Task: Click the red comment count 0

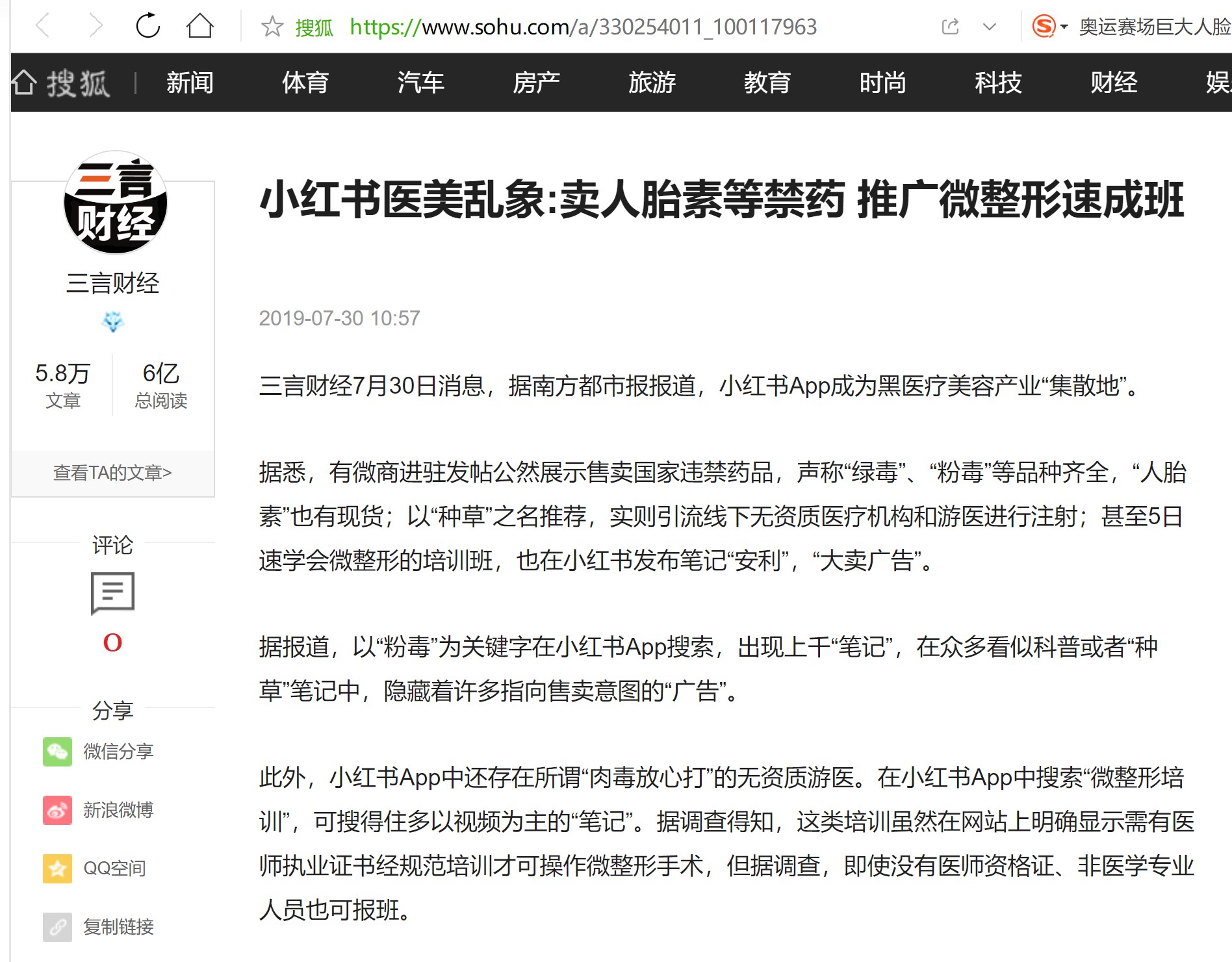Action: [x=112, y=642]
